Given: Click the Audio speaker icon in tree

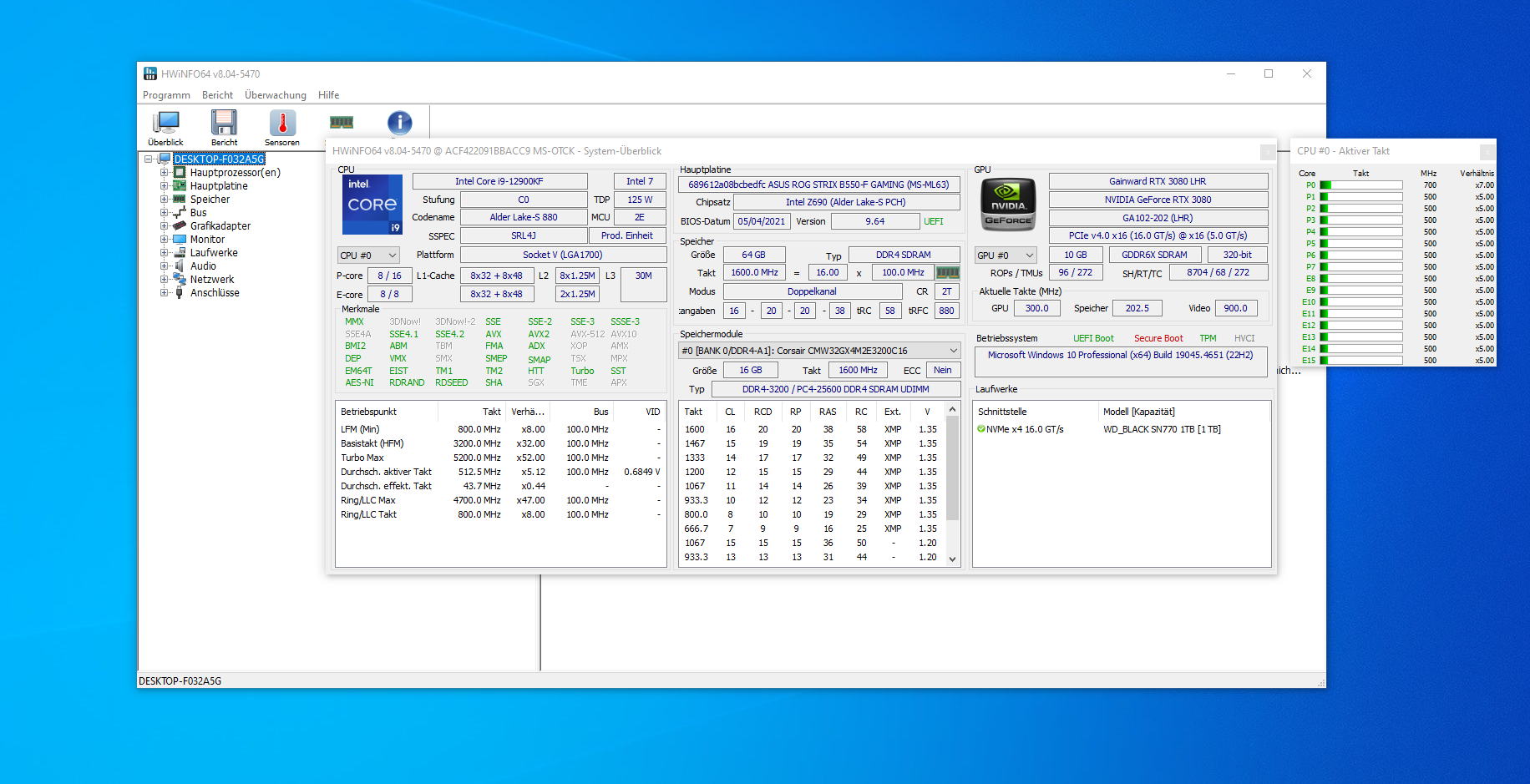Looking at the screenshot, I should pyautogui.click(x=180, y=266).
